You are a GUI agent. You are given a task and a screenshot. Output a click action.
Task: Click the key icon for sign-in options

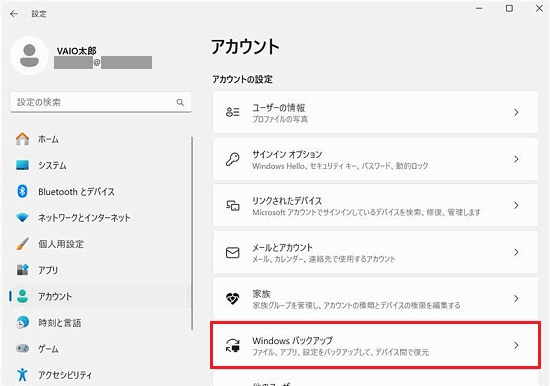(233, 159)
